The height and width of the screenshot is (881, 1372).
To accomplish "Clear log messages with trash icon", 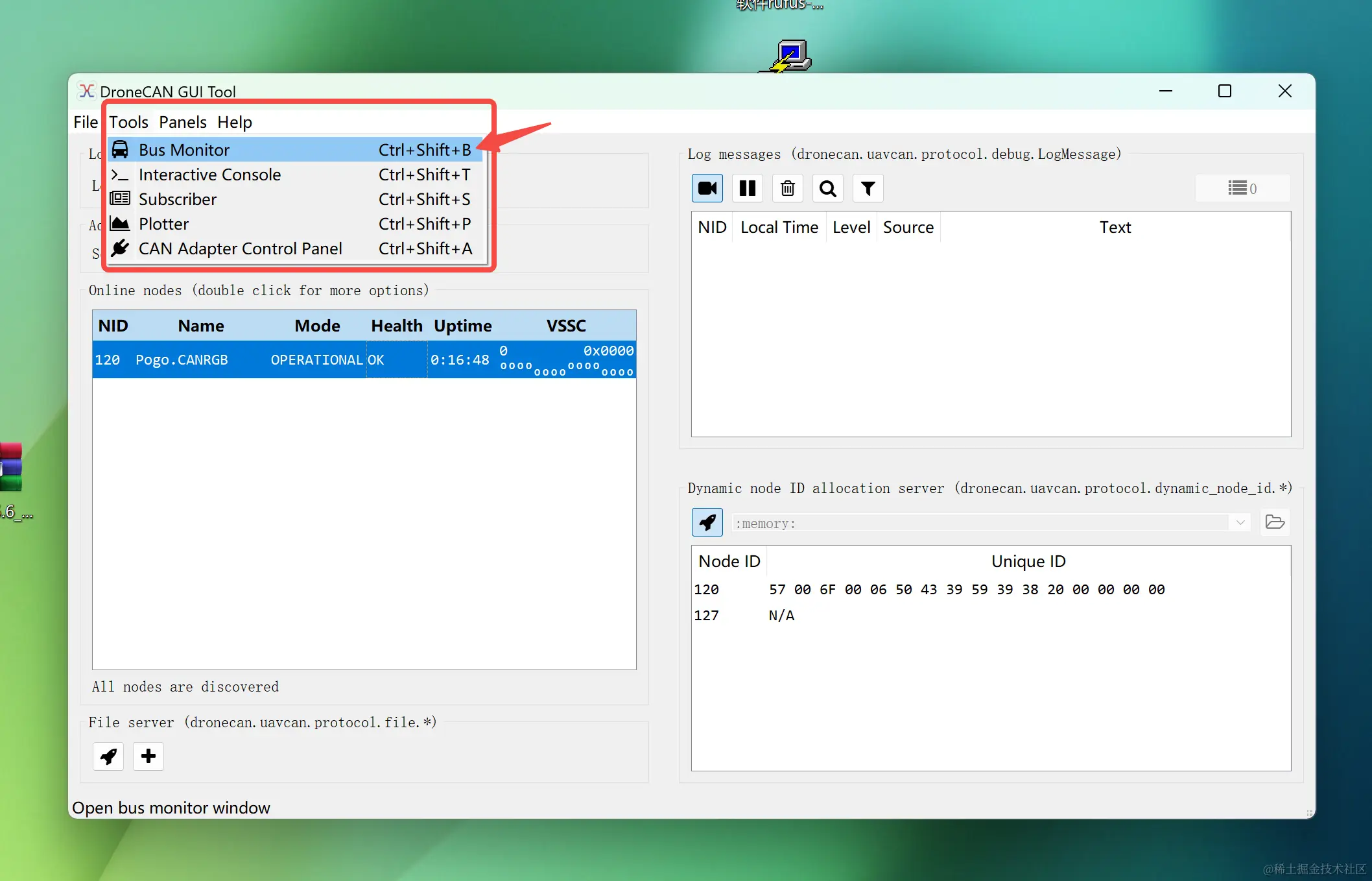I will coord(787,189).
